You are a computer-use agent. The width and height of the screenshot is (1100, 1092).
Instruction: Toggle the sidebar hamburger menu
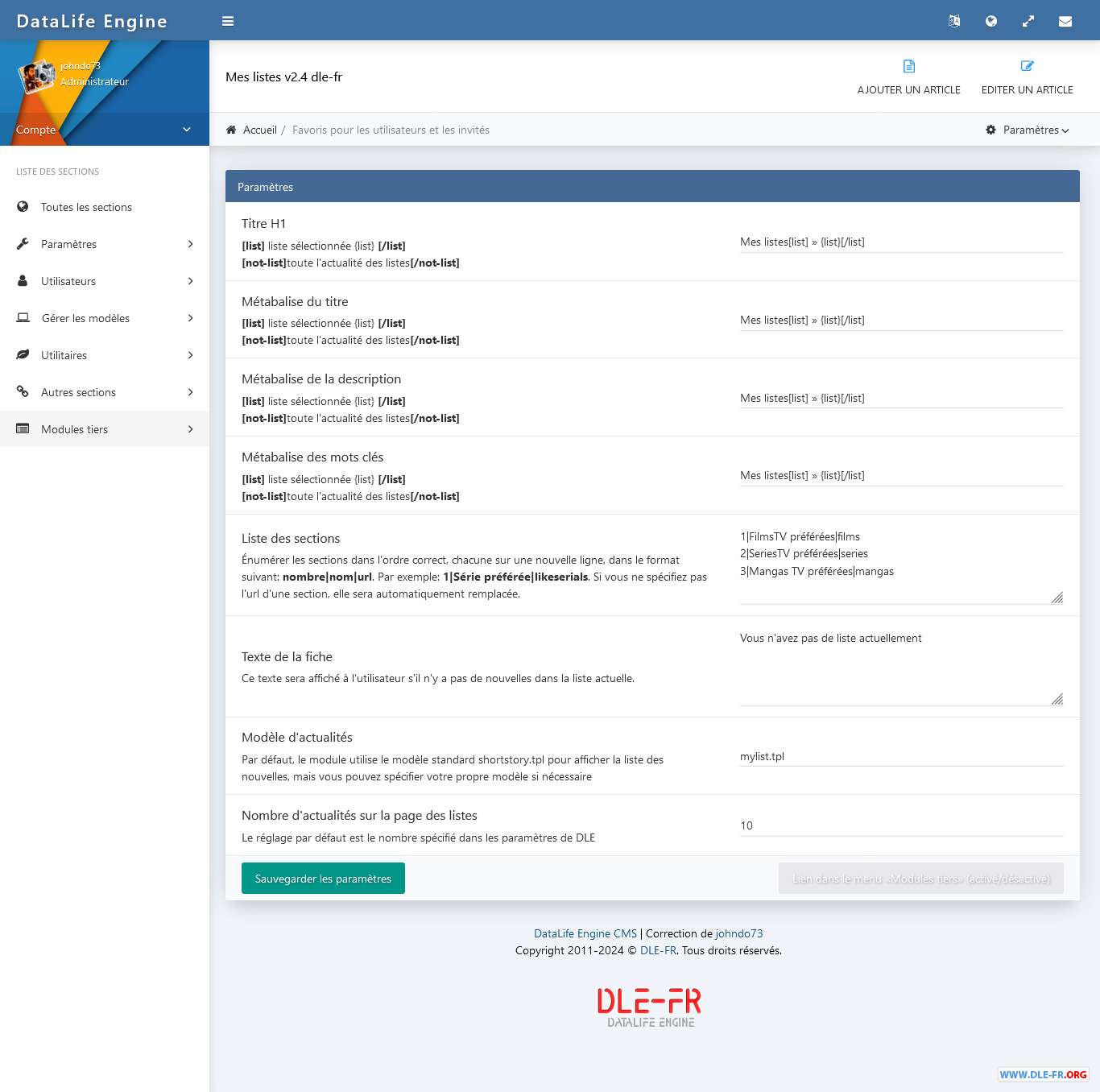click(x=228, y=21)
